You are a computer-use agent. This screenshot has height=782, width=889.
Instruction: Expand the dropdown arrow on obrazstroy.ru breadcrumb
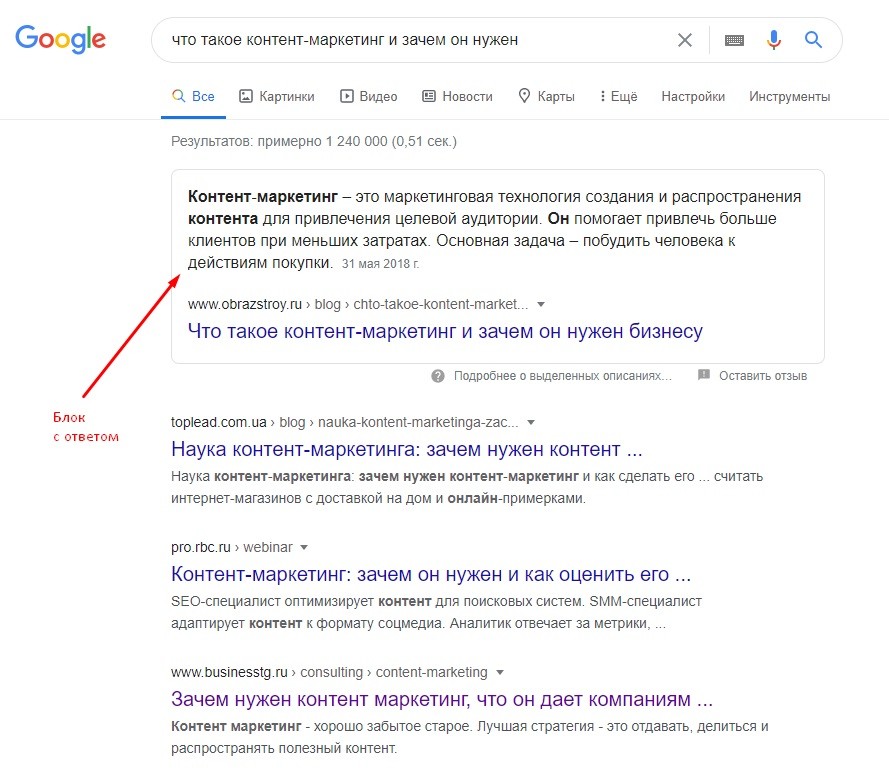pyautogui.click(x=541, y=303)
